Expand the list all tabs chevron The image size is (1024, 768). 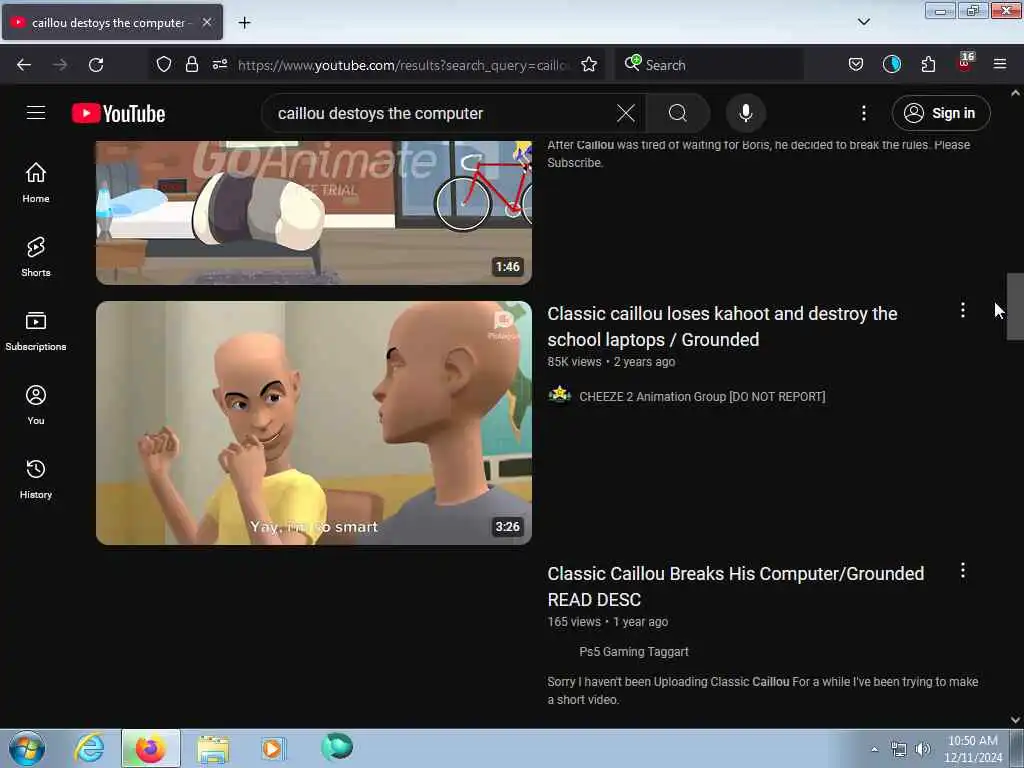[x=863, y=22]
